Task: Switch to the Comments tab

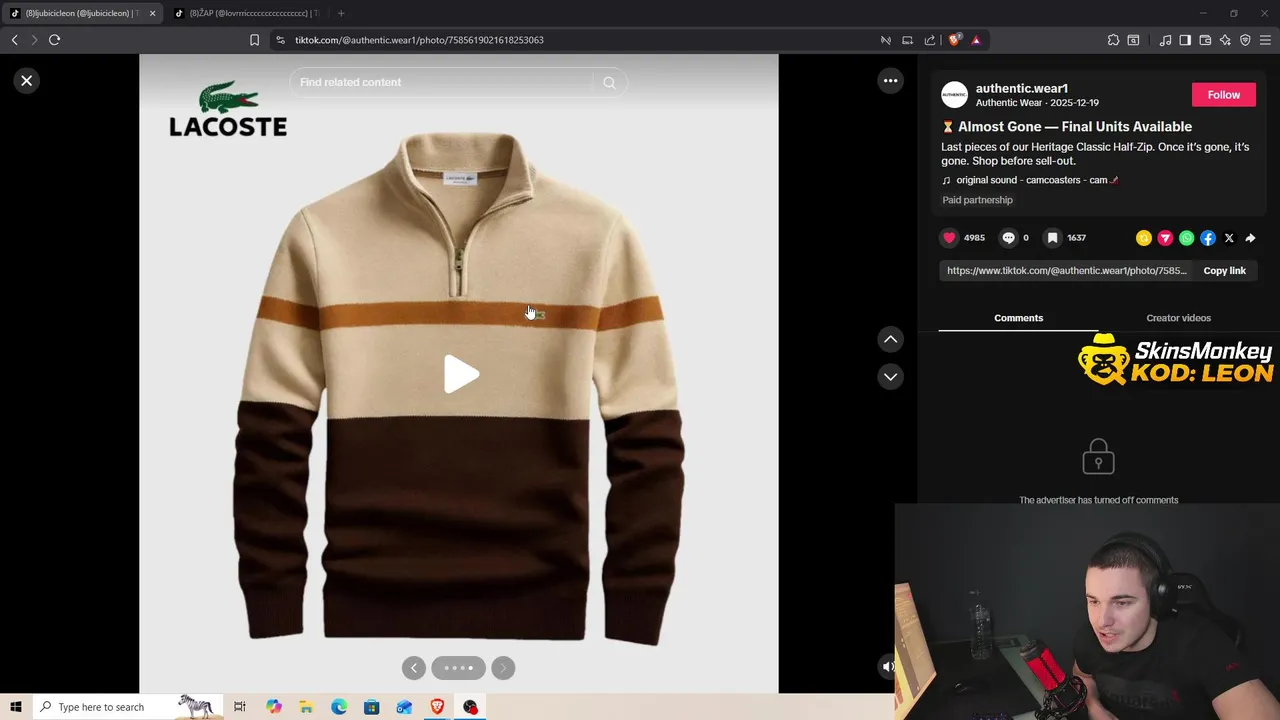Action: pyautogui.click(x=1018, y=318)
